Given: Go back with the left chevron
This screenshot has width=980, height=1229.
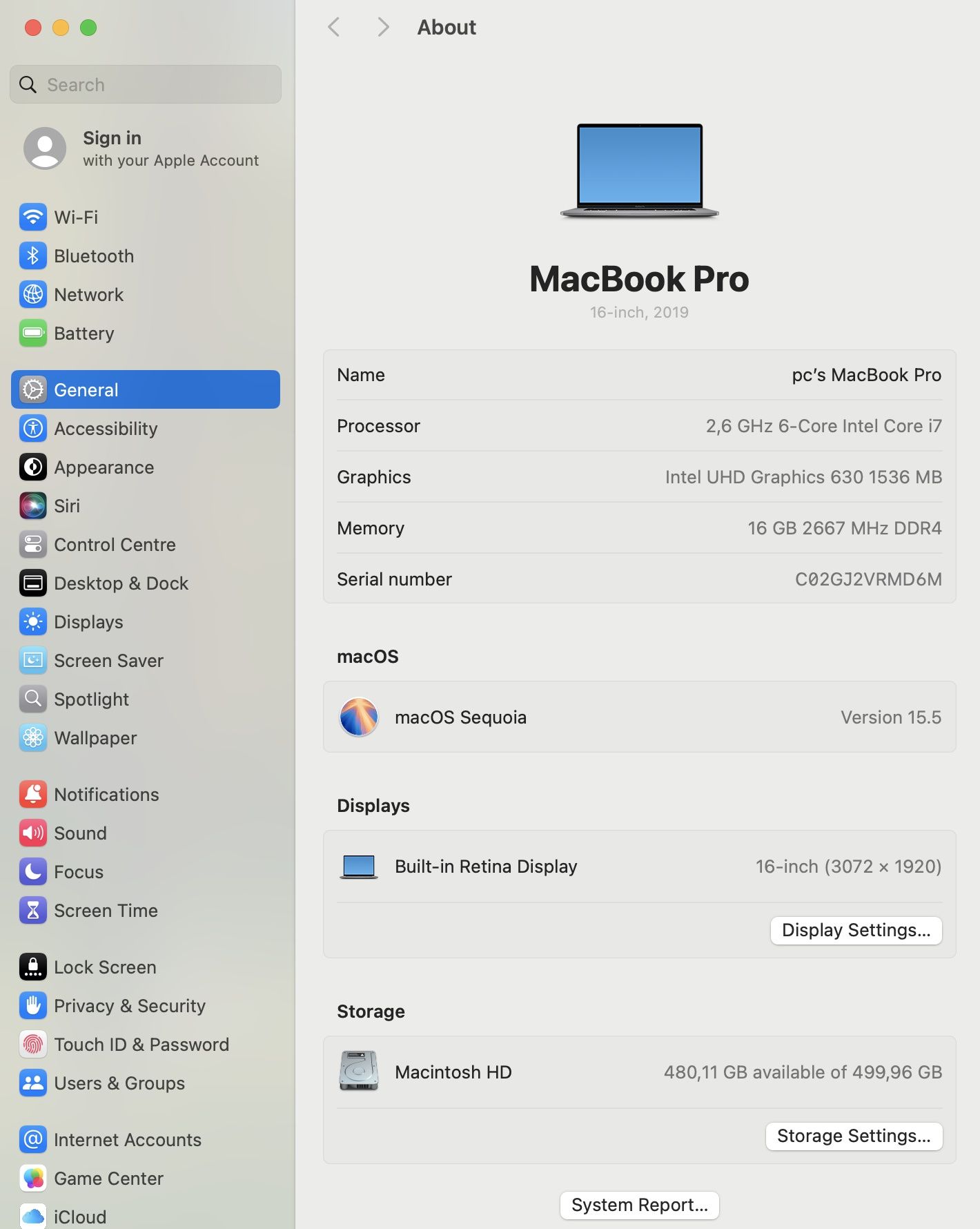Looking at the screenshot, I should tap(334, 28).
